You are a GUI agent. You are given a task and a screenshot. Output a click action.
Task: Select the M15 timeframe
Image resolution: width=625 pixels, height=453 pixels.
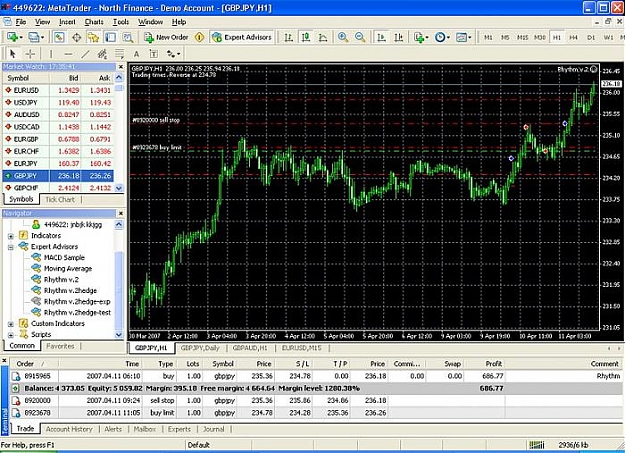tap(522, 37)
